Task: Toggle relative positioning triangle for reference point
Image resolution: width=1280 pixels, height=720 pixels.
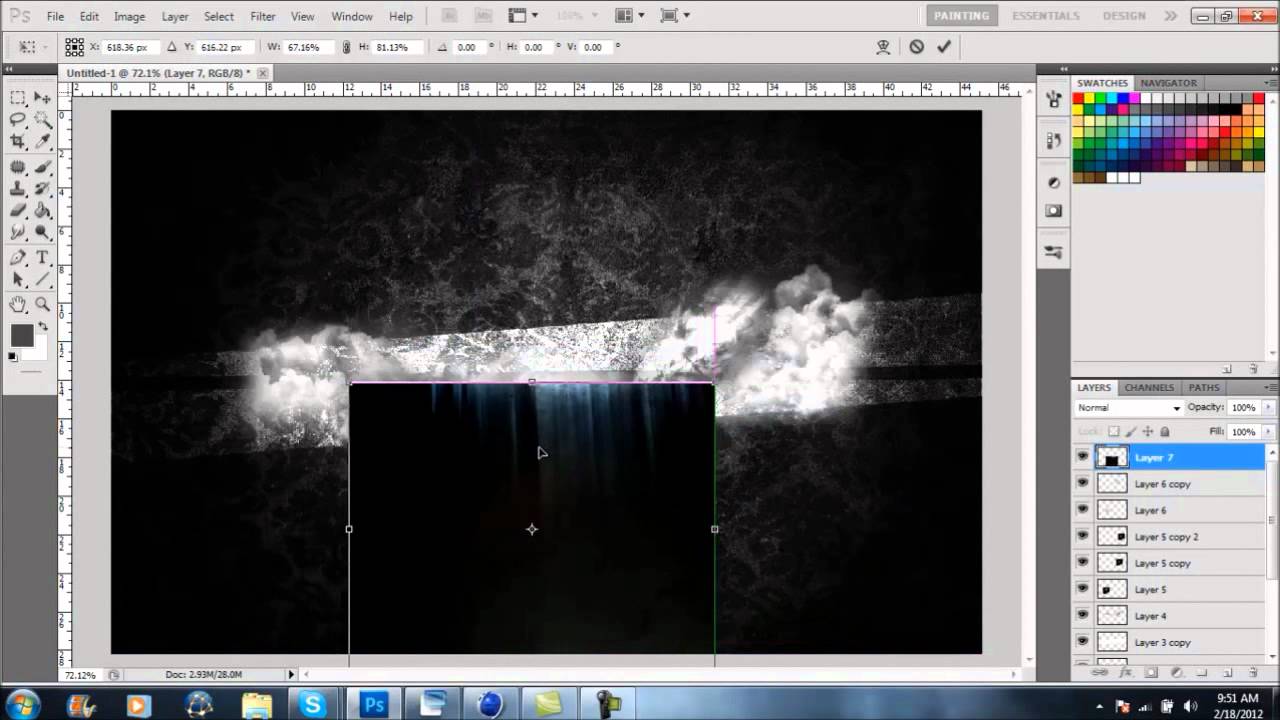Action: pyautogui.click(x=171, y=47)
